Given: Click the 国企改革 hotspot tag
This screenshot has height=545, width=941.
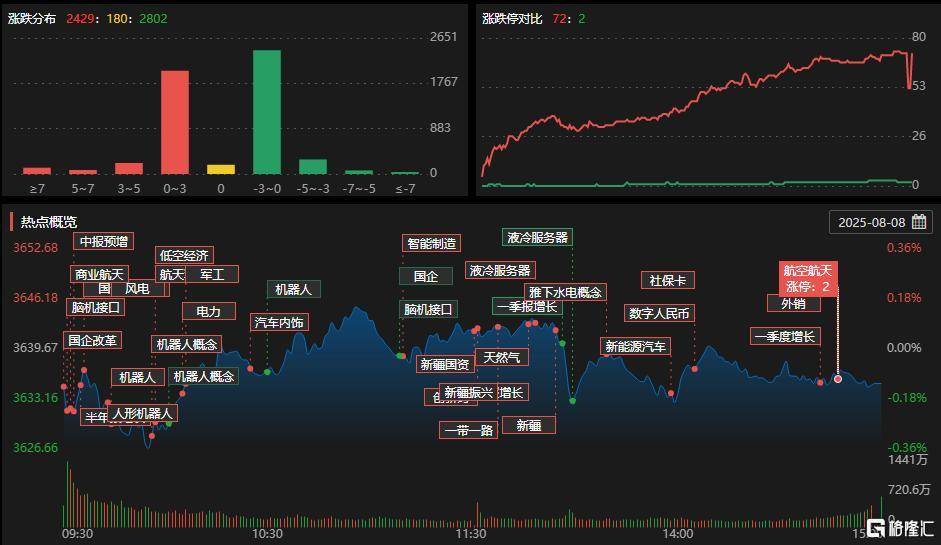Looking at the screenshot, I should click(92, 340).
